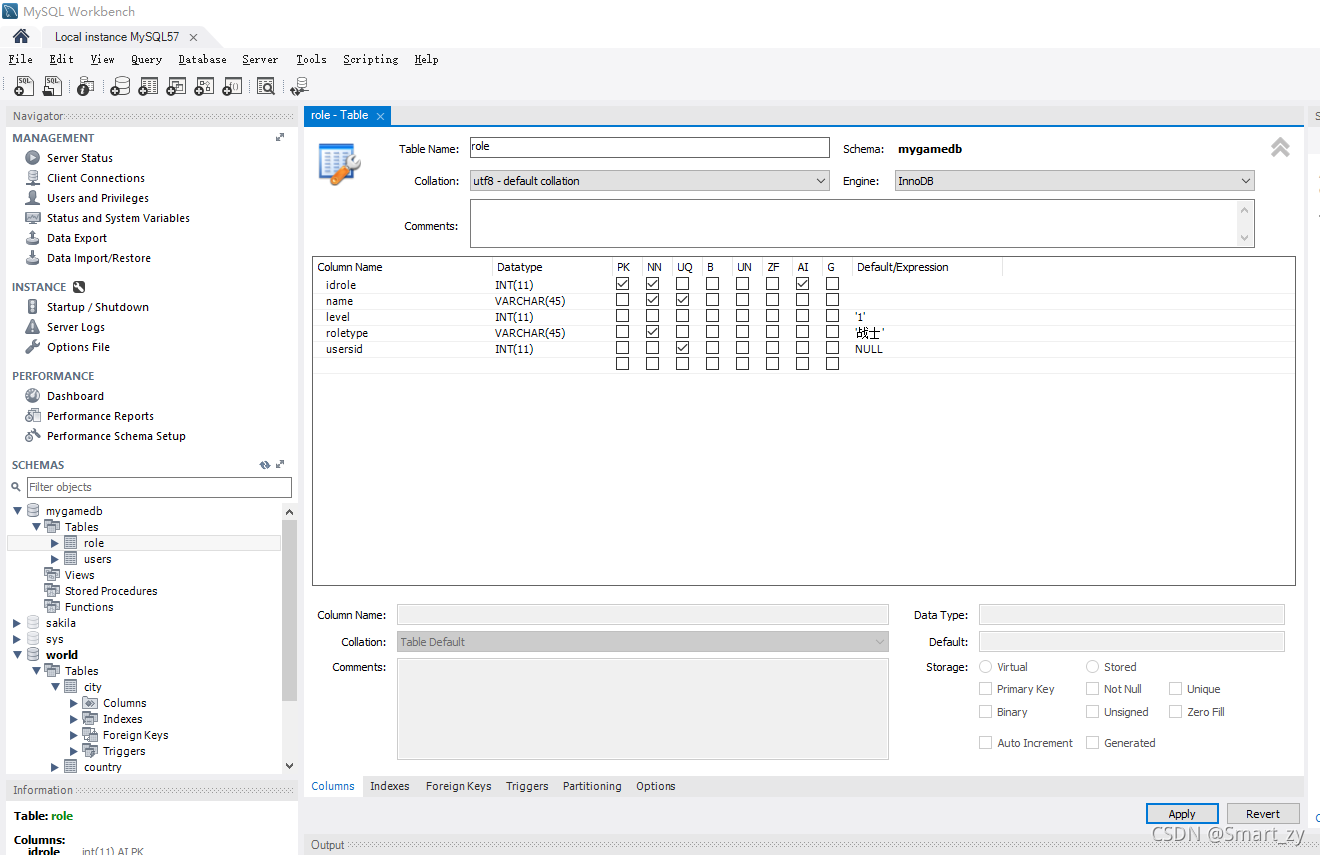Toggle ZF checkbox for usersid column
Screen dimensions: 1320x855
(x=773, y=348)
